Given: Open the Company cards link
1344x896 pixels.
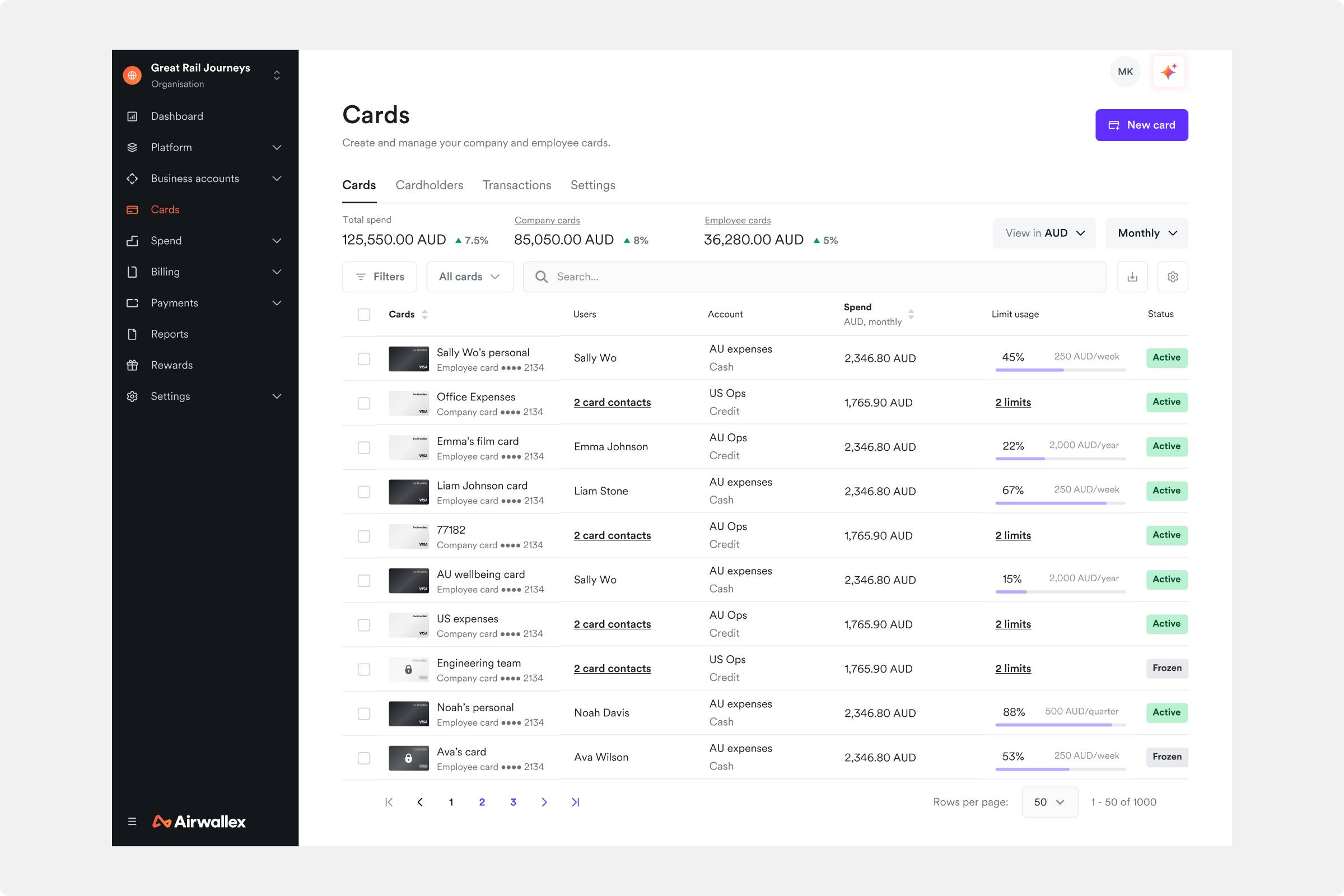Looking at the screenshot, I should pos(547,221).
